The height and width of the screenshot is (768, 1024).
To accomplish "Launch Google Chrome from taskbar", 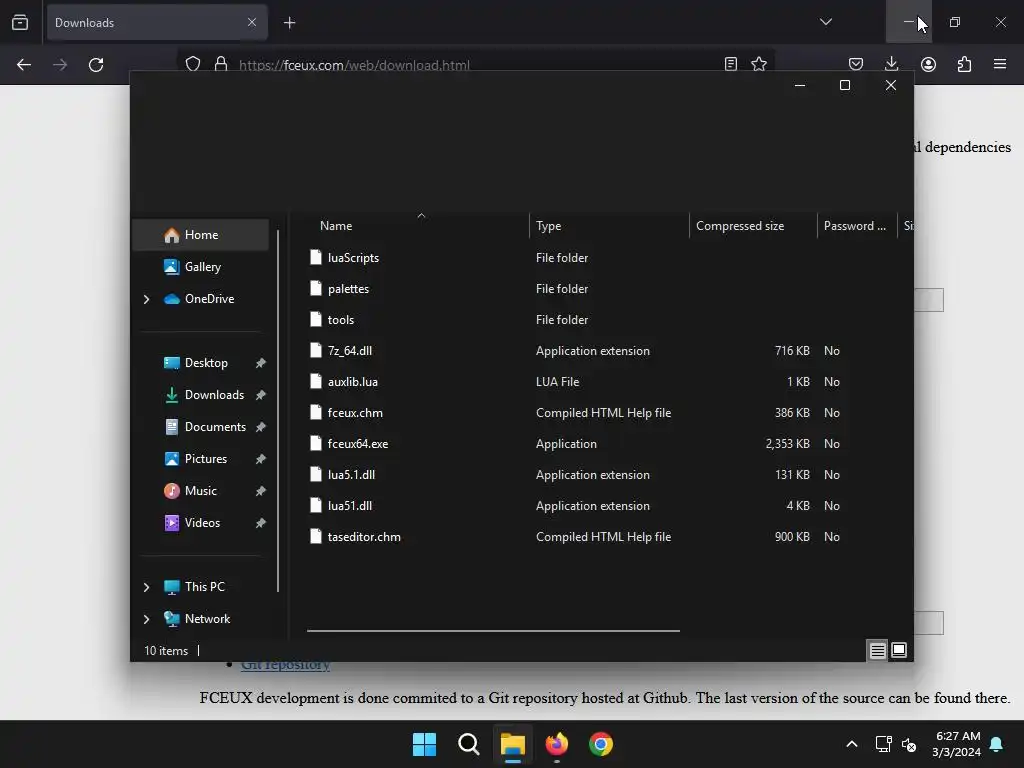I will point(601,744).
